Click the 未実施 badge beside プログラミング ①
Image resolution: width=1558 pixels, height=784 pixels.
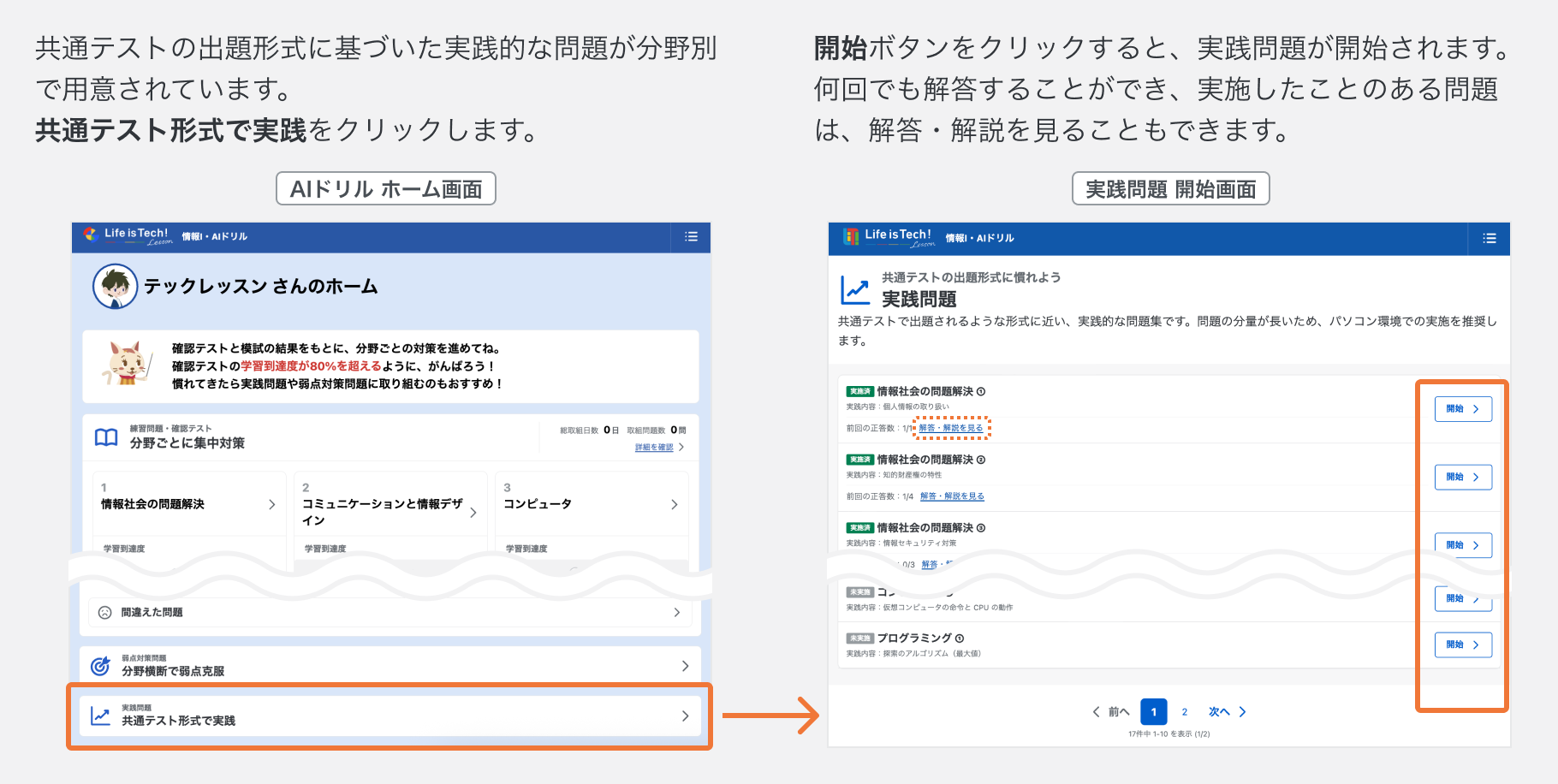click(x=860, y=638)
